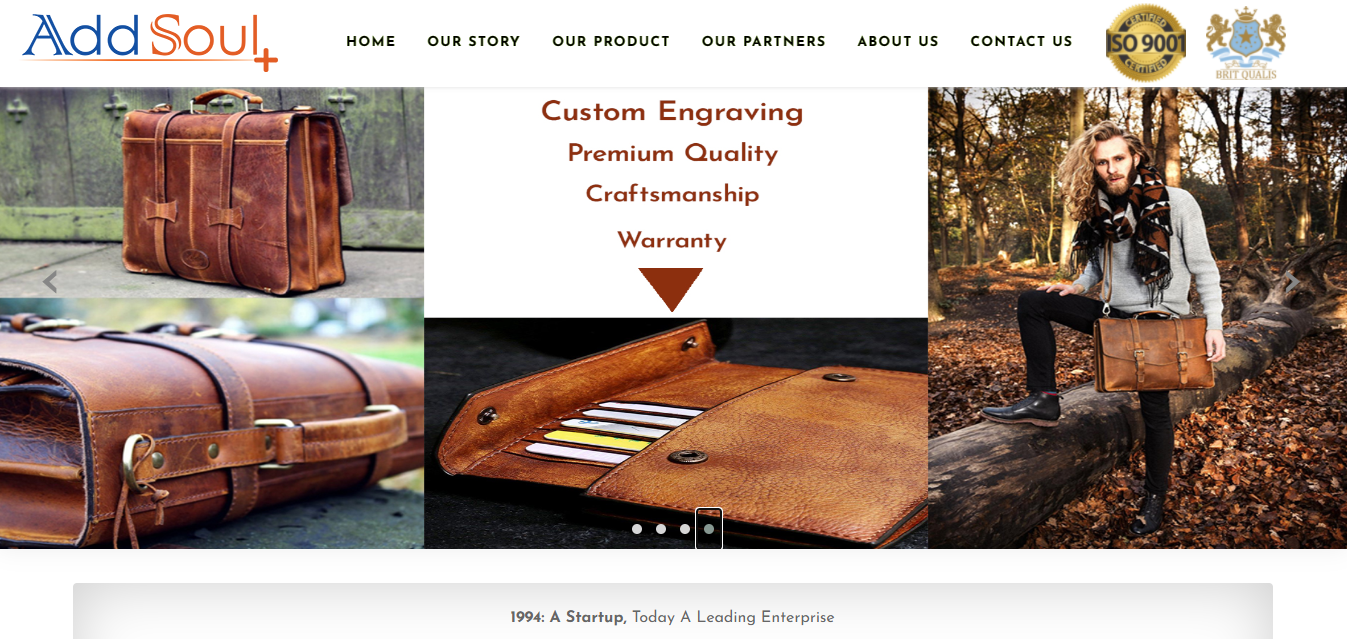Screen dimensions: 1347x639
Task: Open the Our Story page
Action: click(474, 41)
